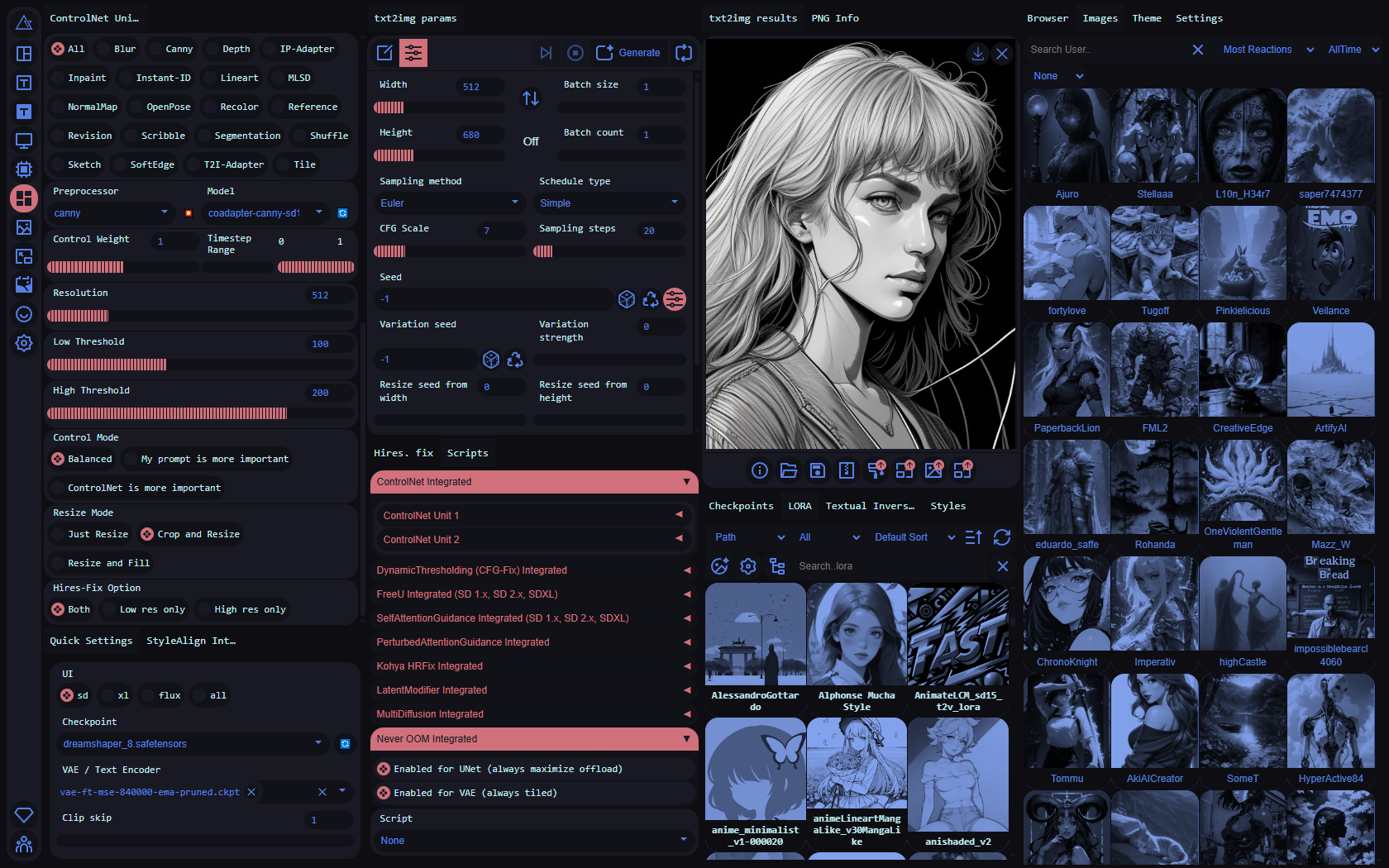
Task: Click the LORA tree view icon
Action: tap(777, 566)
